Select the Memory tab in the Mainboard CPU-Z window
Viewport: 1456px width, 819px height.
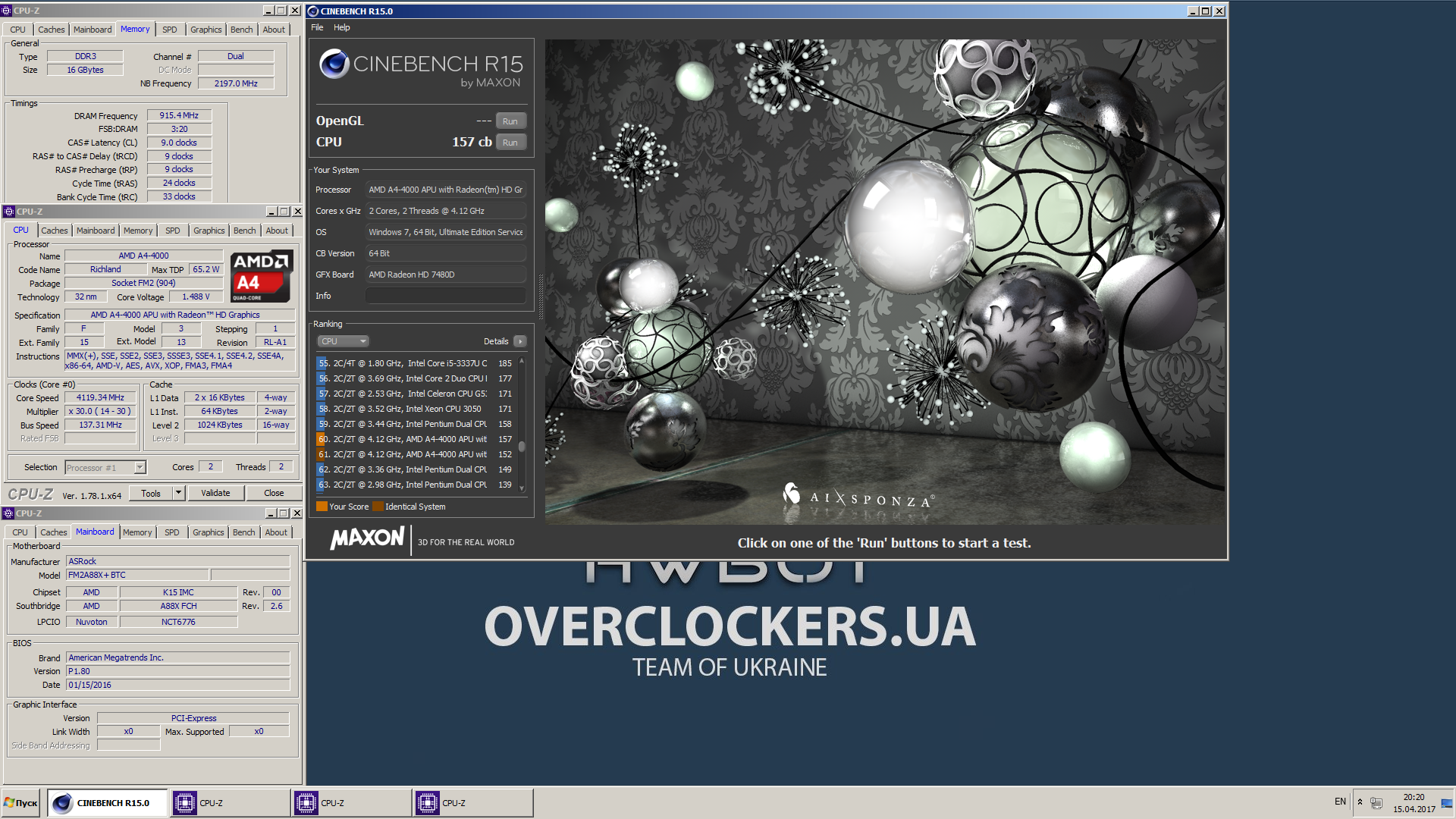(137, 532)
